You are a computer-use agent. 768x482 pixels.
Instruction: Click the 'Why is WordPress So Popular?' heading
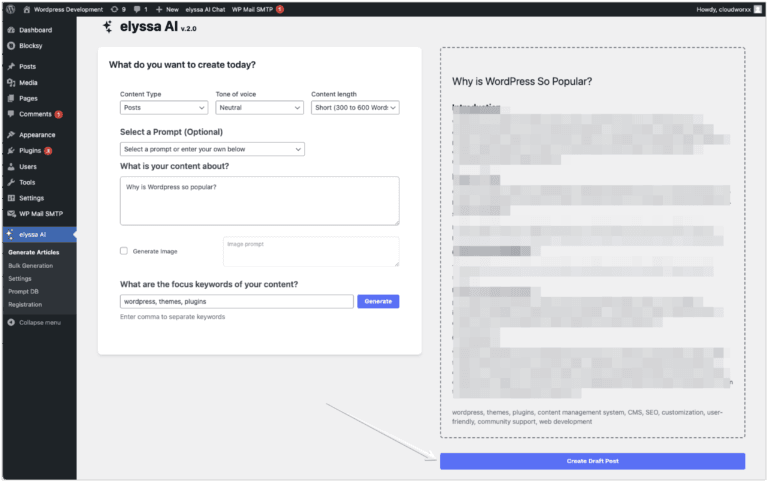coord(522,81)
